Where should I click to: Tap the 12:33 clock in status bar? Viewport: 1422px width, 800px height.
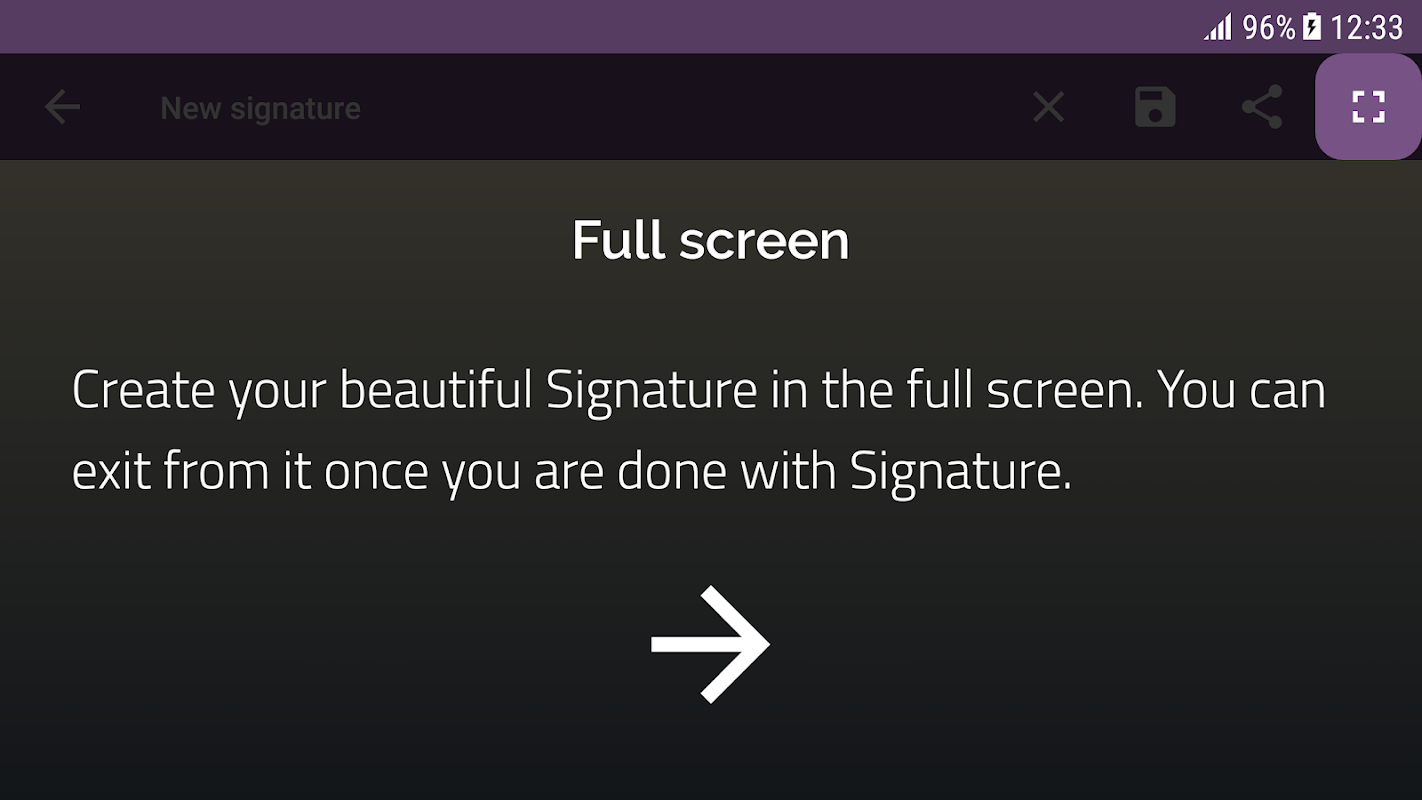(x=1366, y=27)
